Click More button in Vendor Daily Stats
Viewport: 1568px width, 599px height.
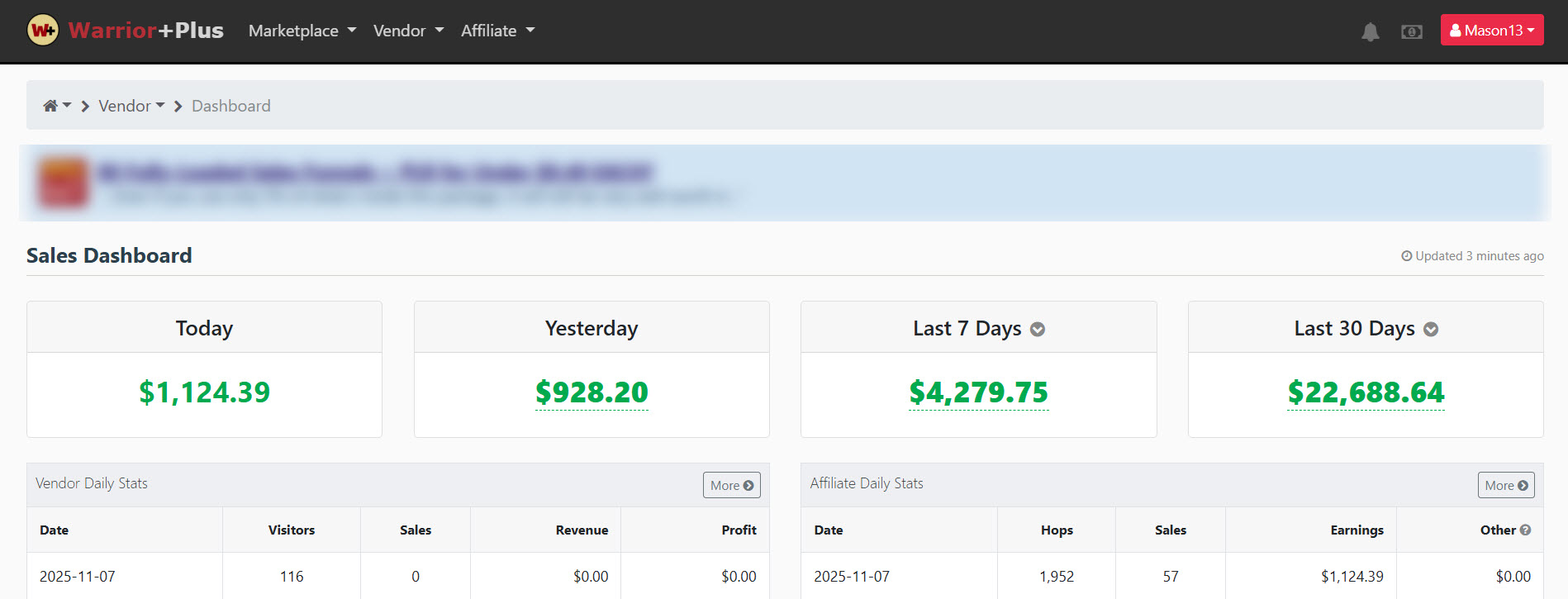point(731,485)
